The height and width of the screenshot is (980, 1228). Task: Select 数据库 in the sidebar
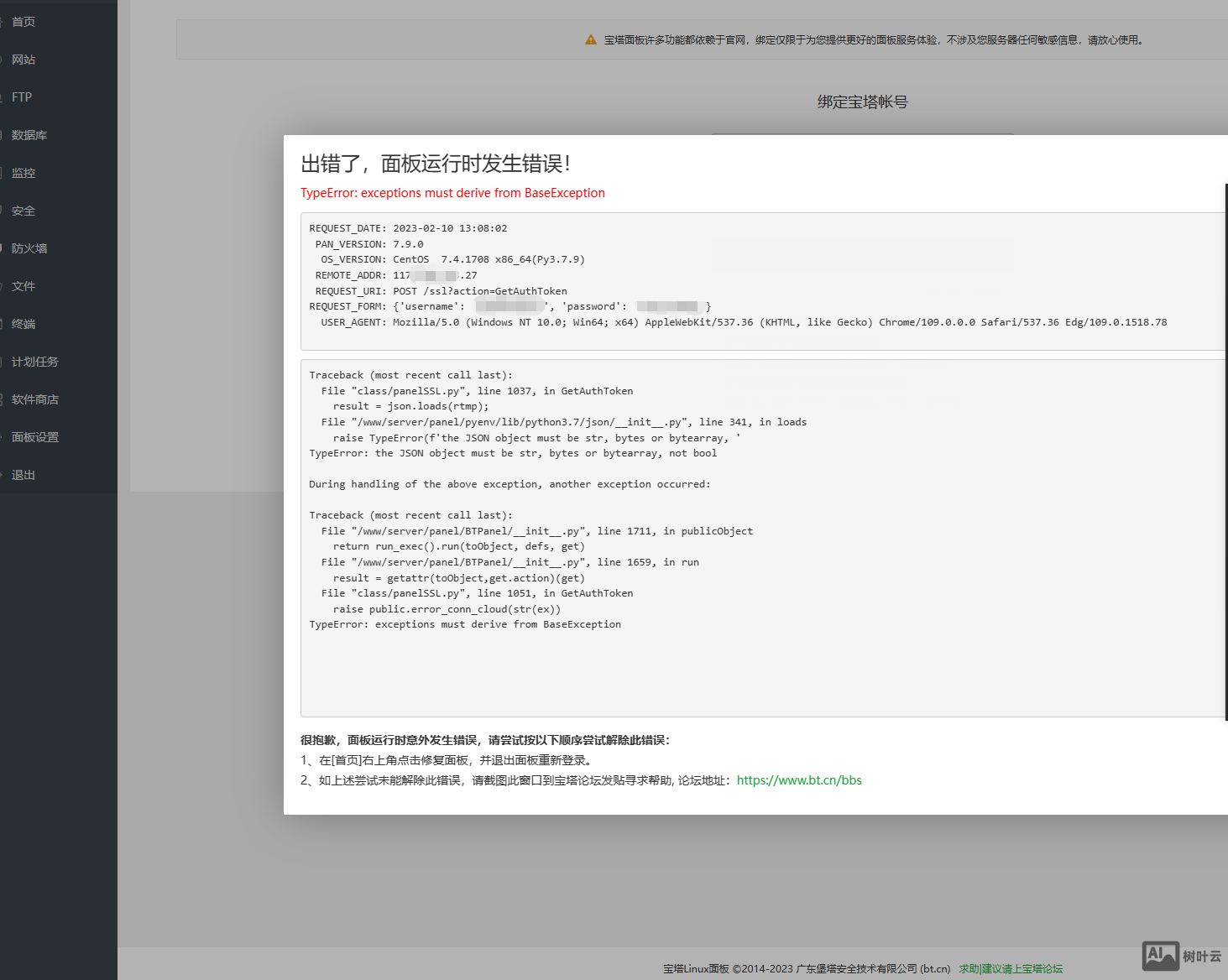(x=29, y=135)
